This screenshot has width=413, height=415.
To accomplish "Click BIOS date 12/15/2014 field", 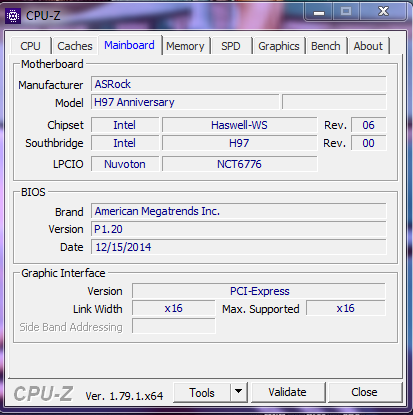I will point(239,247).
